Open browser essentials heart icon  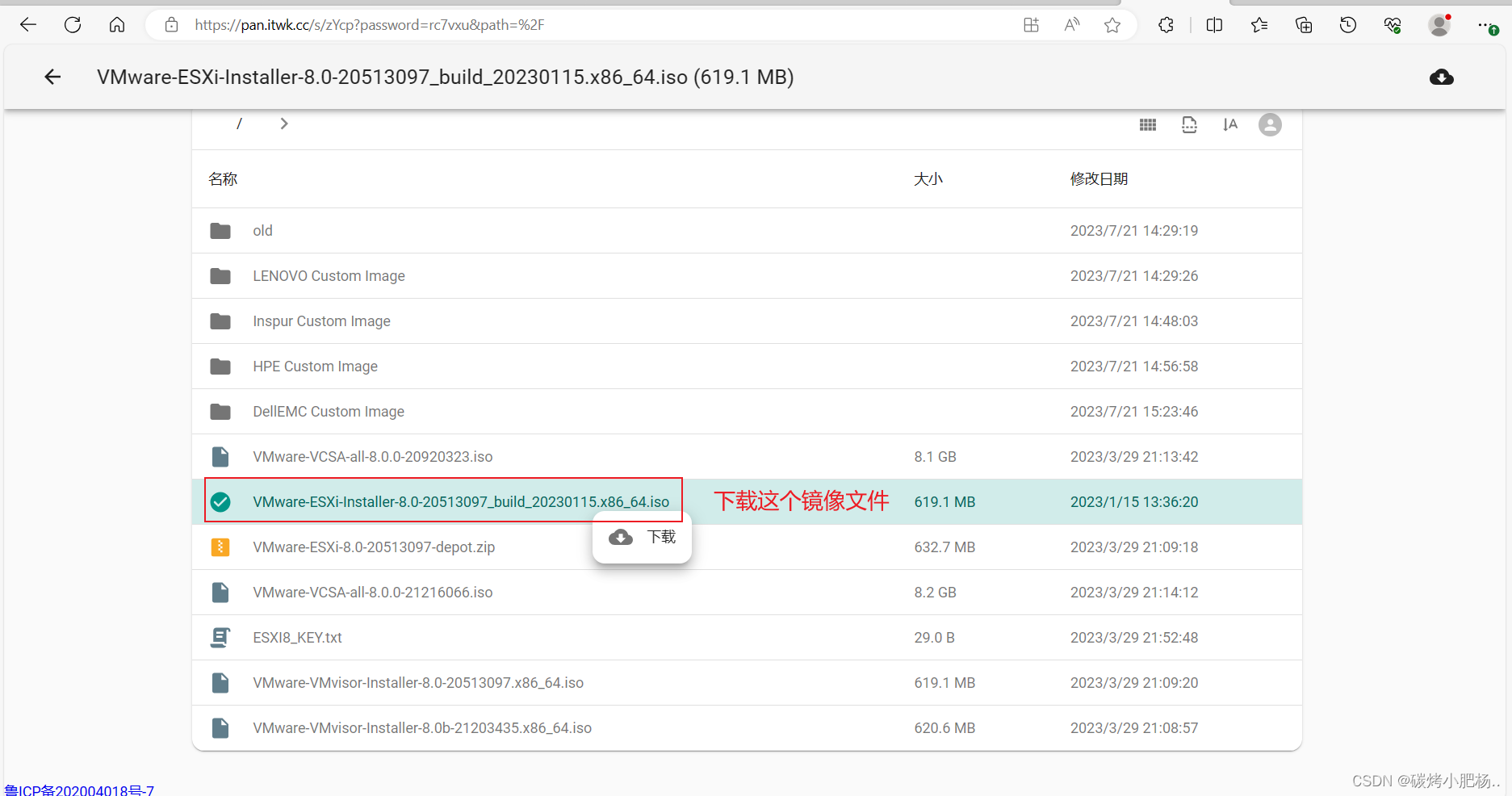tap(1393, 25)
